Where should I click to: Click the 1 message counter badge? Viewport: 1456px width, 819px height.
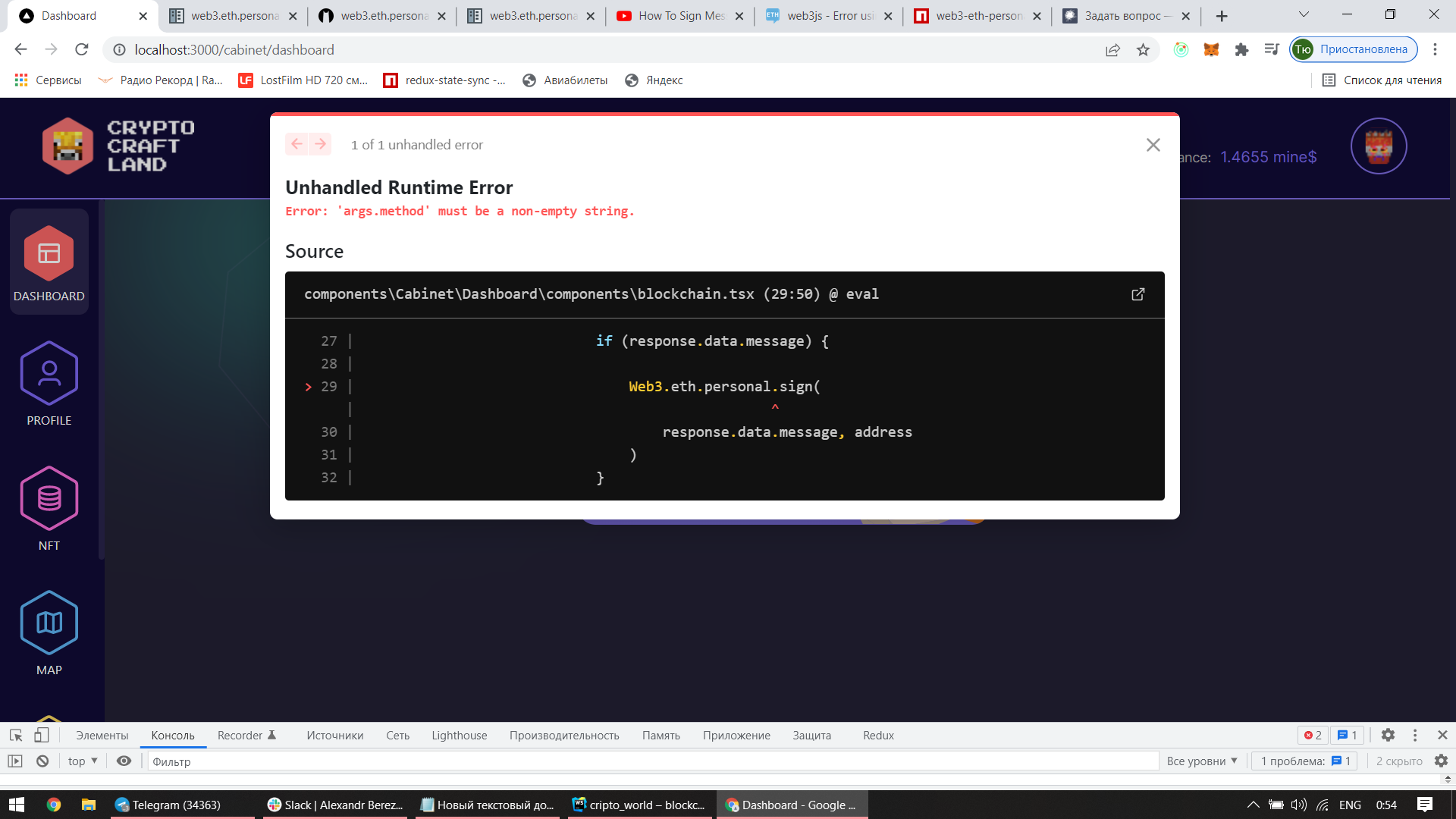pos(1348,735)
